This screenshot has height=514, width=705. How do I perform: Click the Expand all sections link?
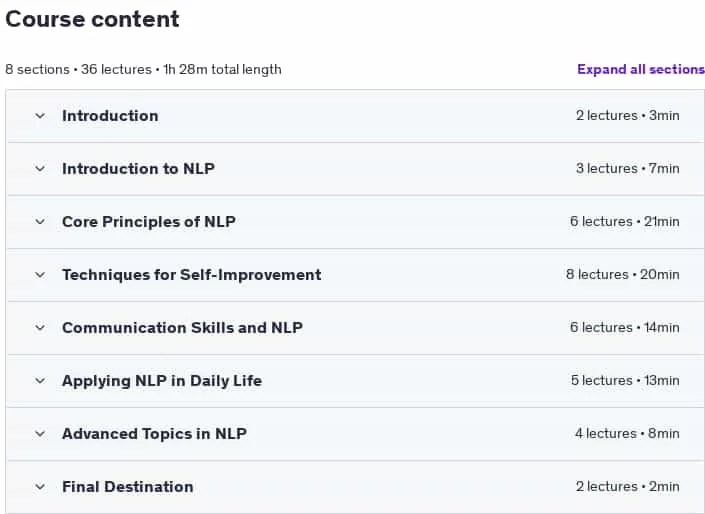click(x=641, y=69)
